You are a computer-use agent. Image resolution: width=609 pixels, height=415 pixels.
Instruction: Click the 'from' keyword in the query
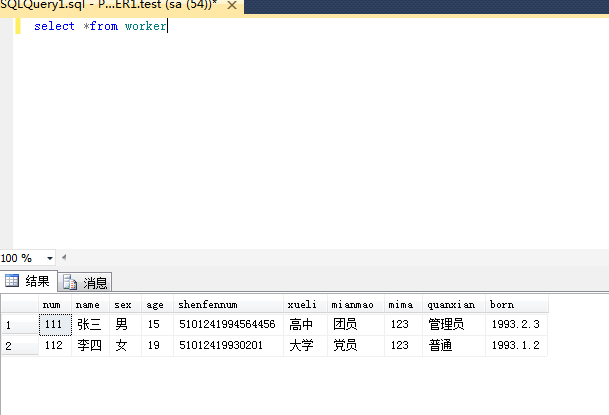pyautogui.click(x=104, y=26)
